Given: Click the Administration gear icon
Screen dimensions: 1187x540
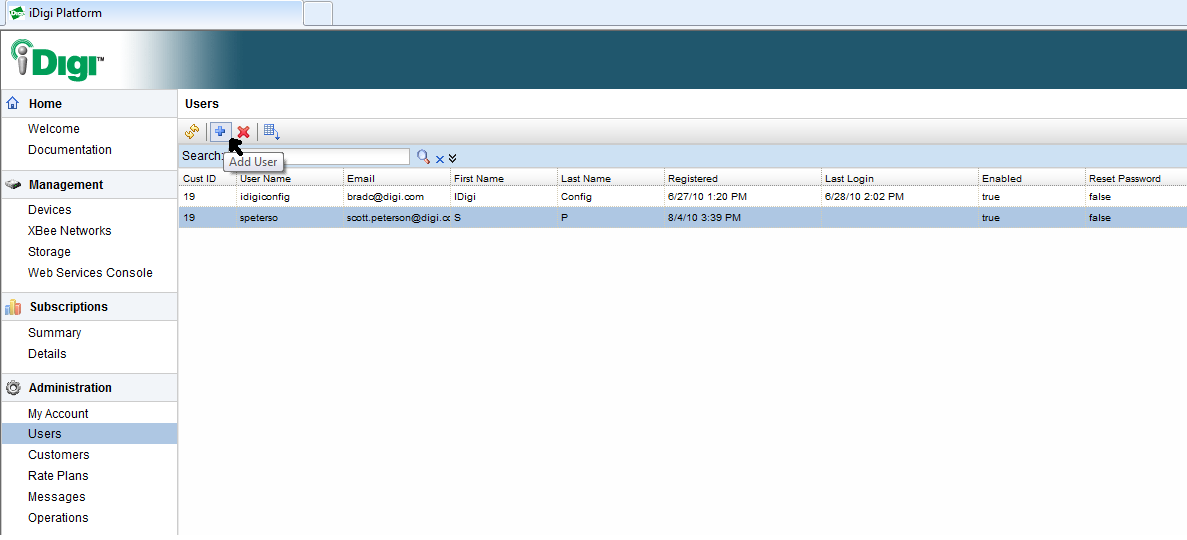Looking at the screenshot, I should [14, 388].
